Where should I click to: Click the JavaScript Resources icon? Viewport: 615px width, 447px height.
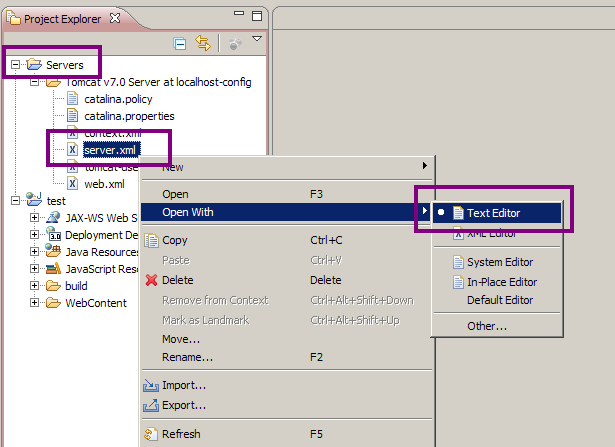pyautogui.click(x=53, y=268)
